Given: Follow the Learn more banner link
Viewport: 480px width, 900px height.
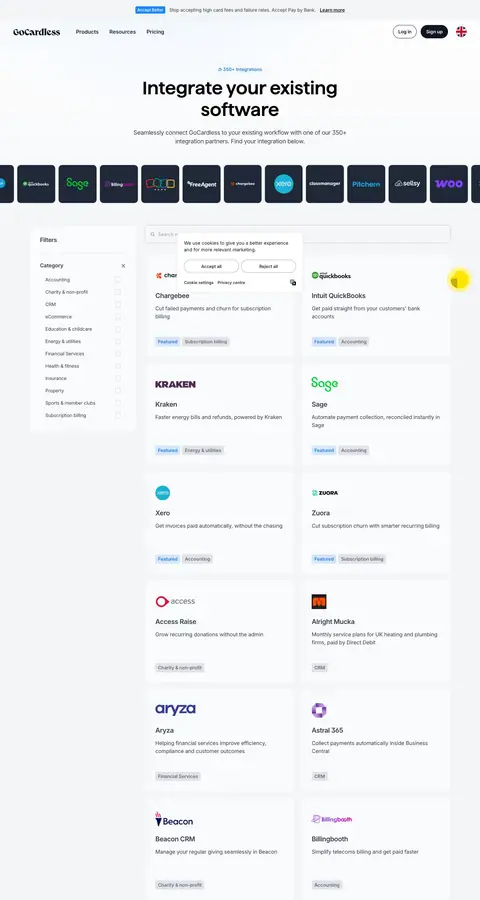Looking at the screenshot, I should click(332, 10).
